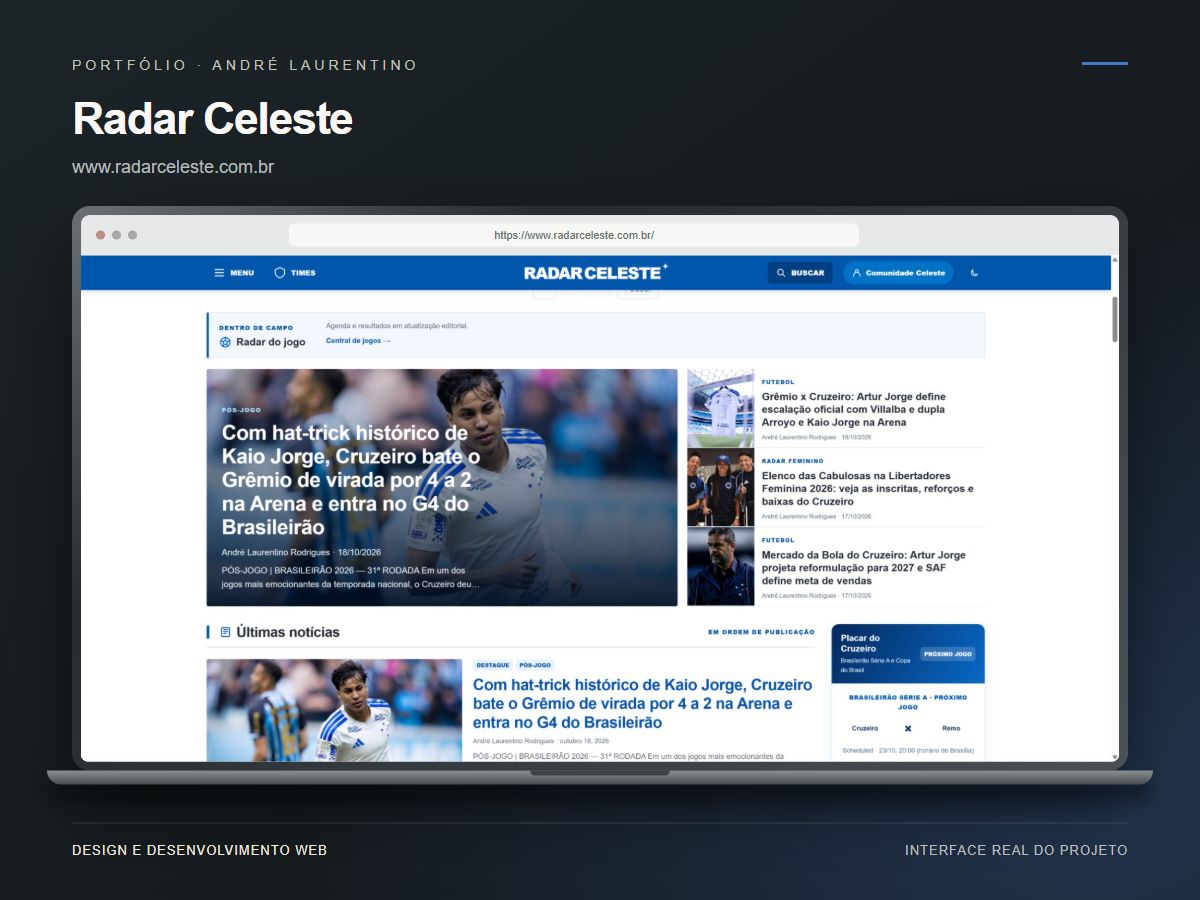Select the PÓS-JOGO tag in Últimas notícias
This screenshot has width=1200, height=900.
(x=535, y=665)
